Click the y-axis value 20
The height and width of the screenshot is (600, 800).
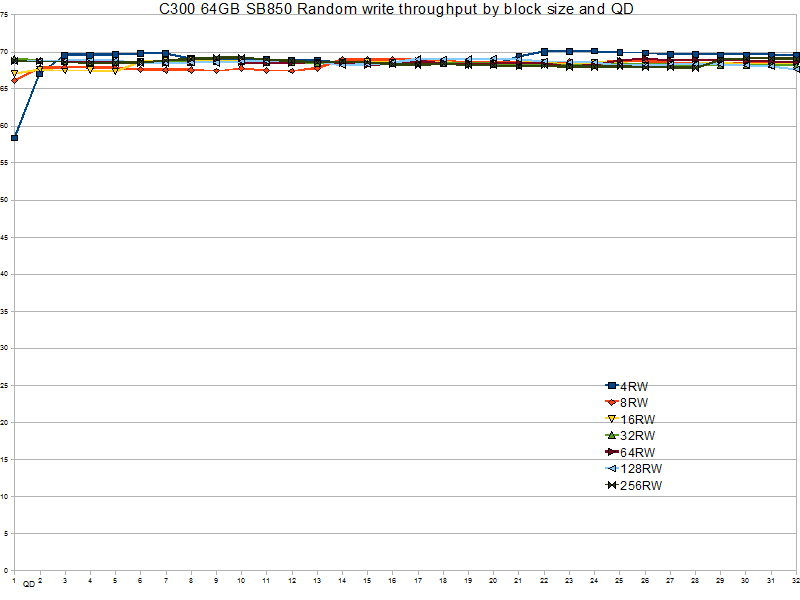[x=4, y=422]
